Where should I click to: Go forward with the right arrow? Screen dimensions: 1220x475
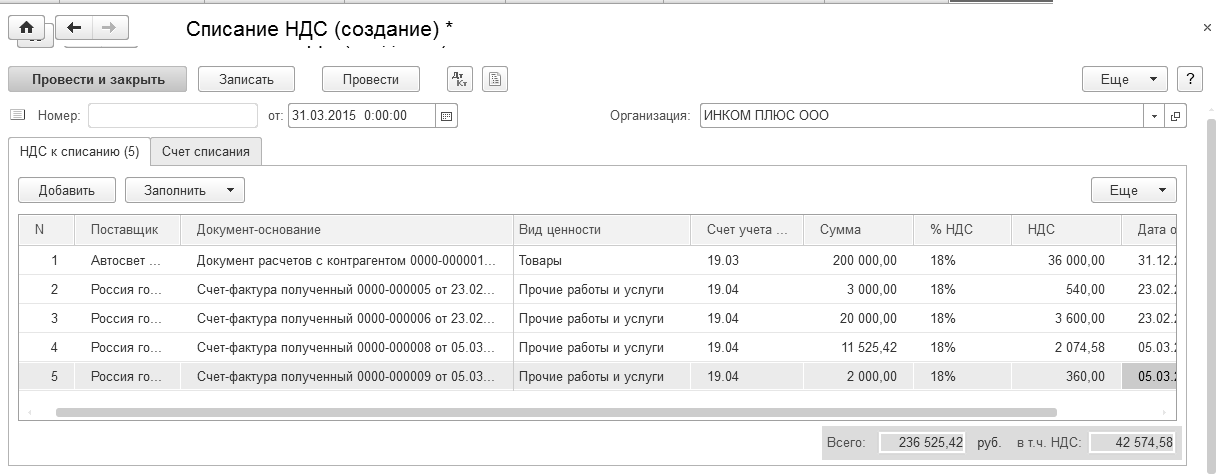[110, 27]
